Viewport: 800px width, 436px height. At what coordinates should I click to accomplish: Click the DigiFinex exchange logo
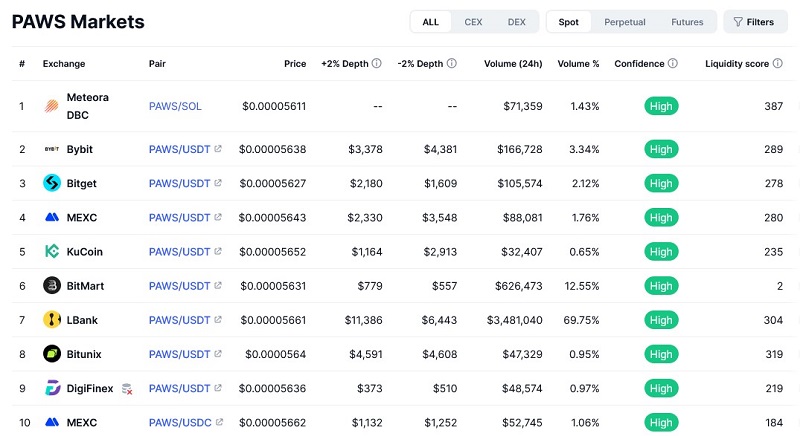(x=52, y=388)
